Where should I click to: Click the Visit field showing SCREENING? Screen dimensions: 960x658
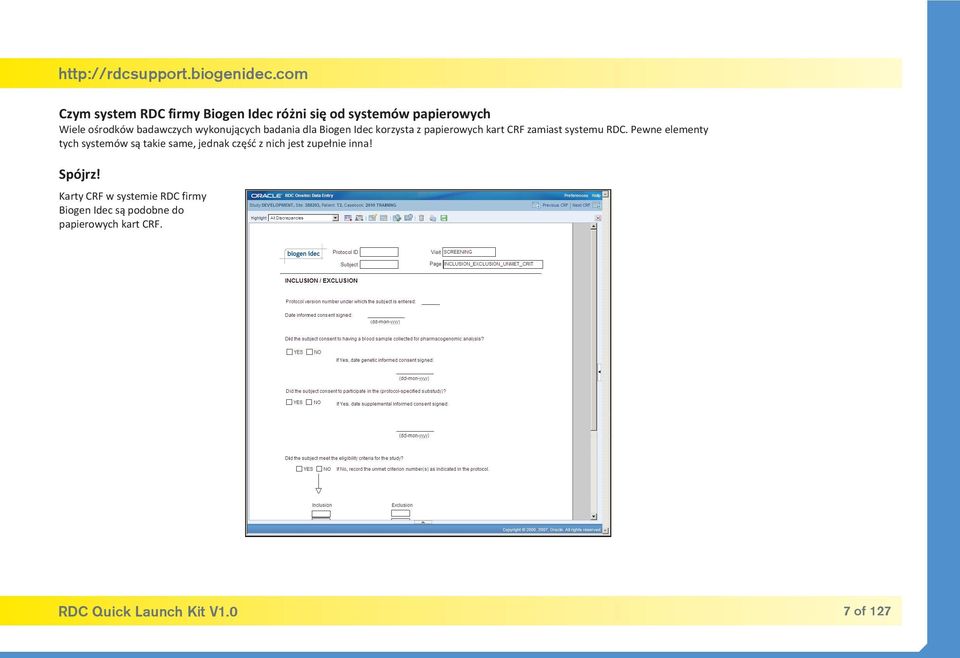(469, 252)
